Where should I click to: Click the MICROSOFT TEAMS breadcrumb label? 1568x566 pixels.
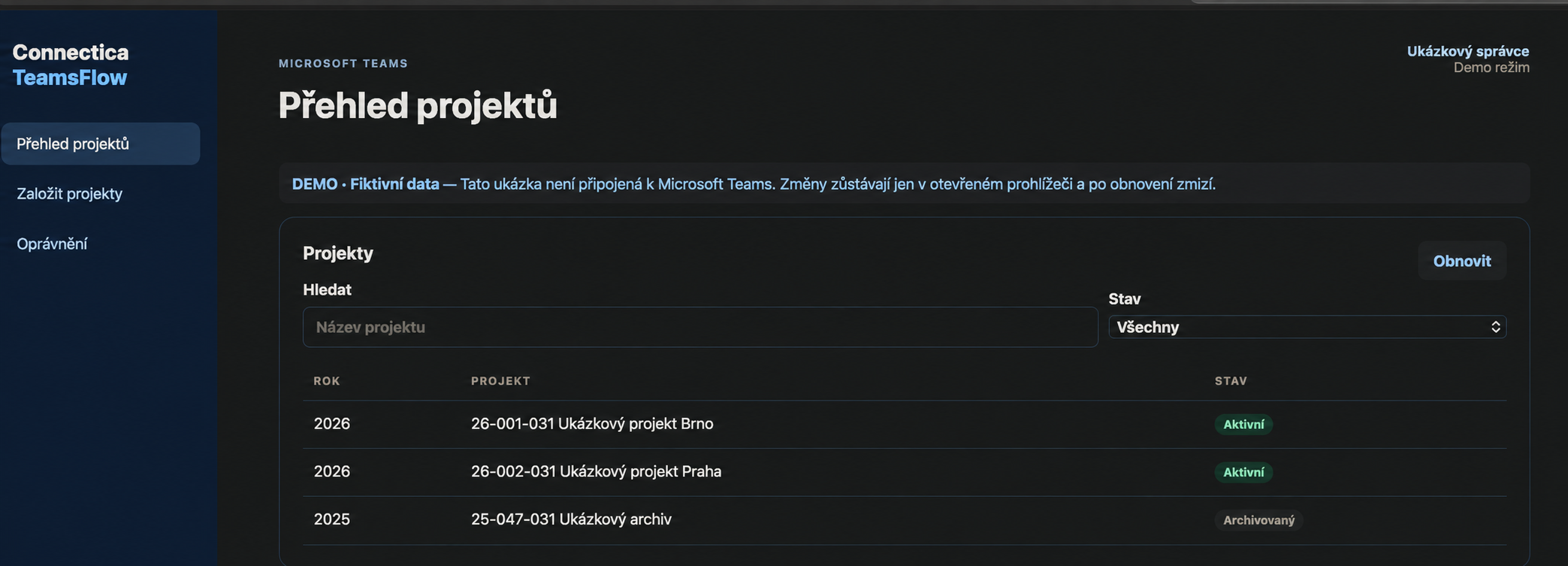click(343, 63)
